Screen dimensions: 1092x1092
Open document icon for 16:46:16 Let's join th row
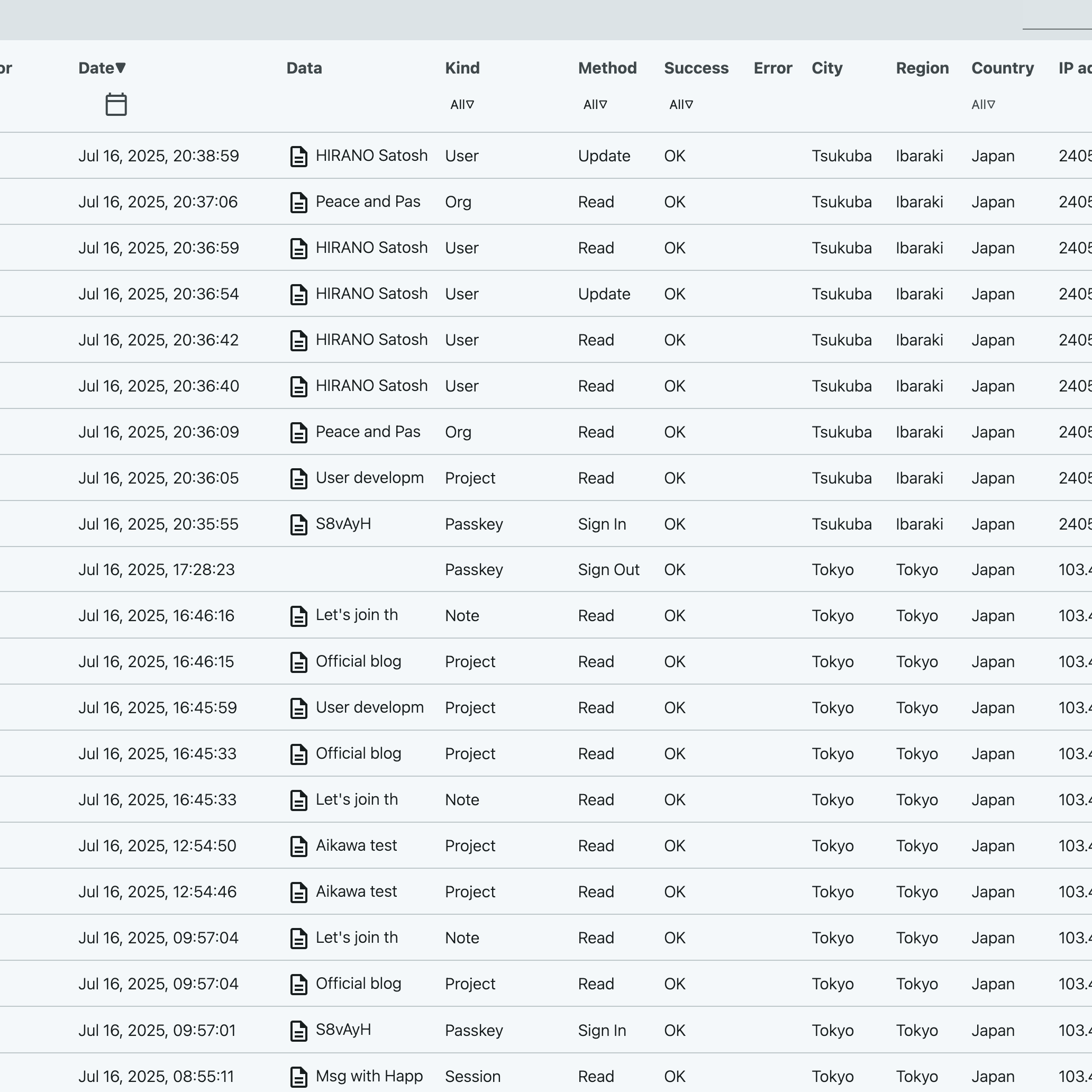(298, 616)
